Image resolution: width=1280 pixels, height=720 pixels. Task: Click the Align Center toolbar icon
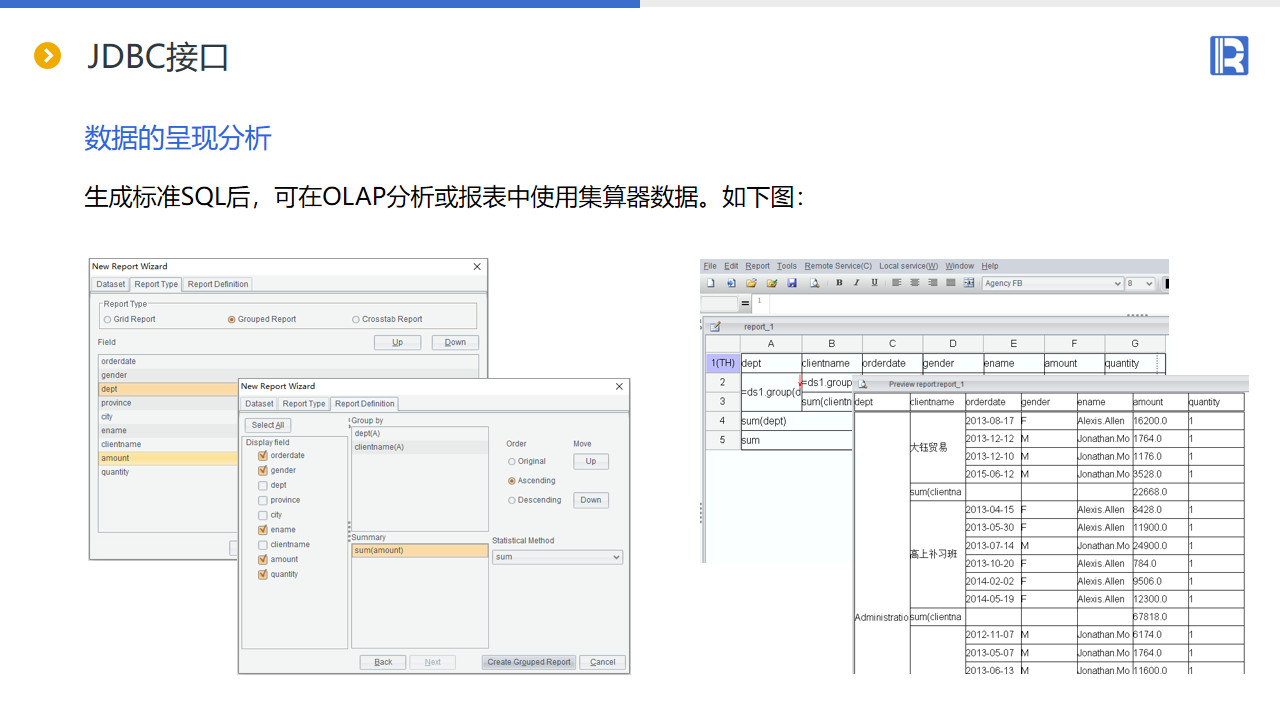(x=914, y=283)
